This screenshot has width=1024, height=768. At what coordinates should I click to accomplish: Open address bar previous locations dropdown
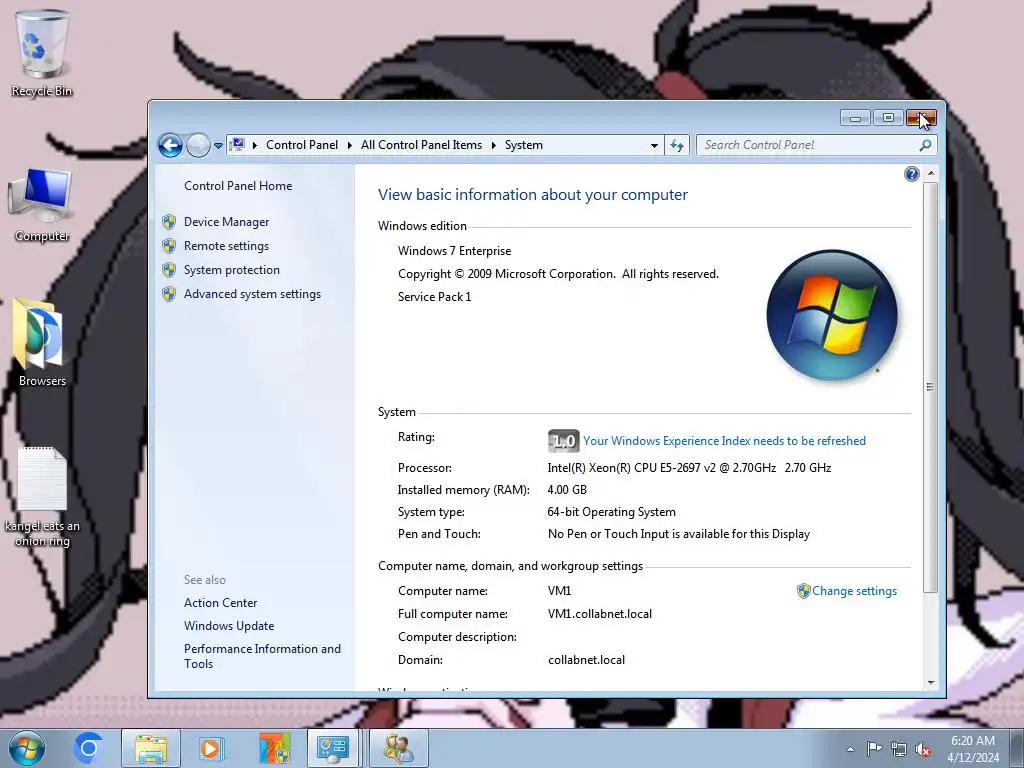pos(654,146)
